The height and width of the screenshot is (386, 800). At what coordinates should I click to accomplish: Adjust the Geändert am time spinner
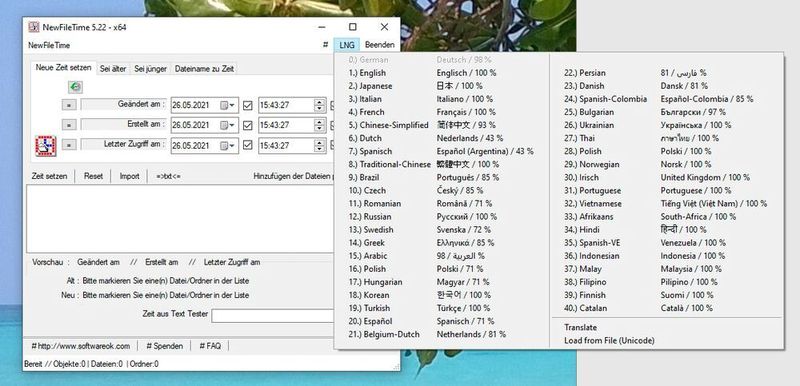coord(319,106)
